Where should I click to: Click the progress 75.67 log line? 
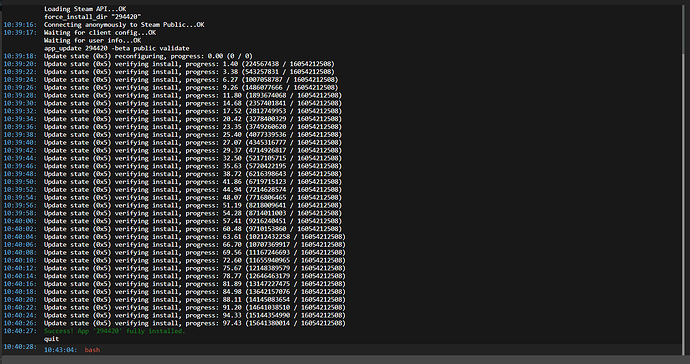pyautogui.click(x=195, y=268)
